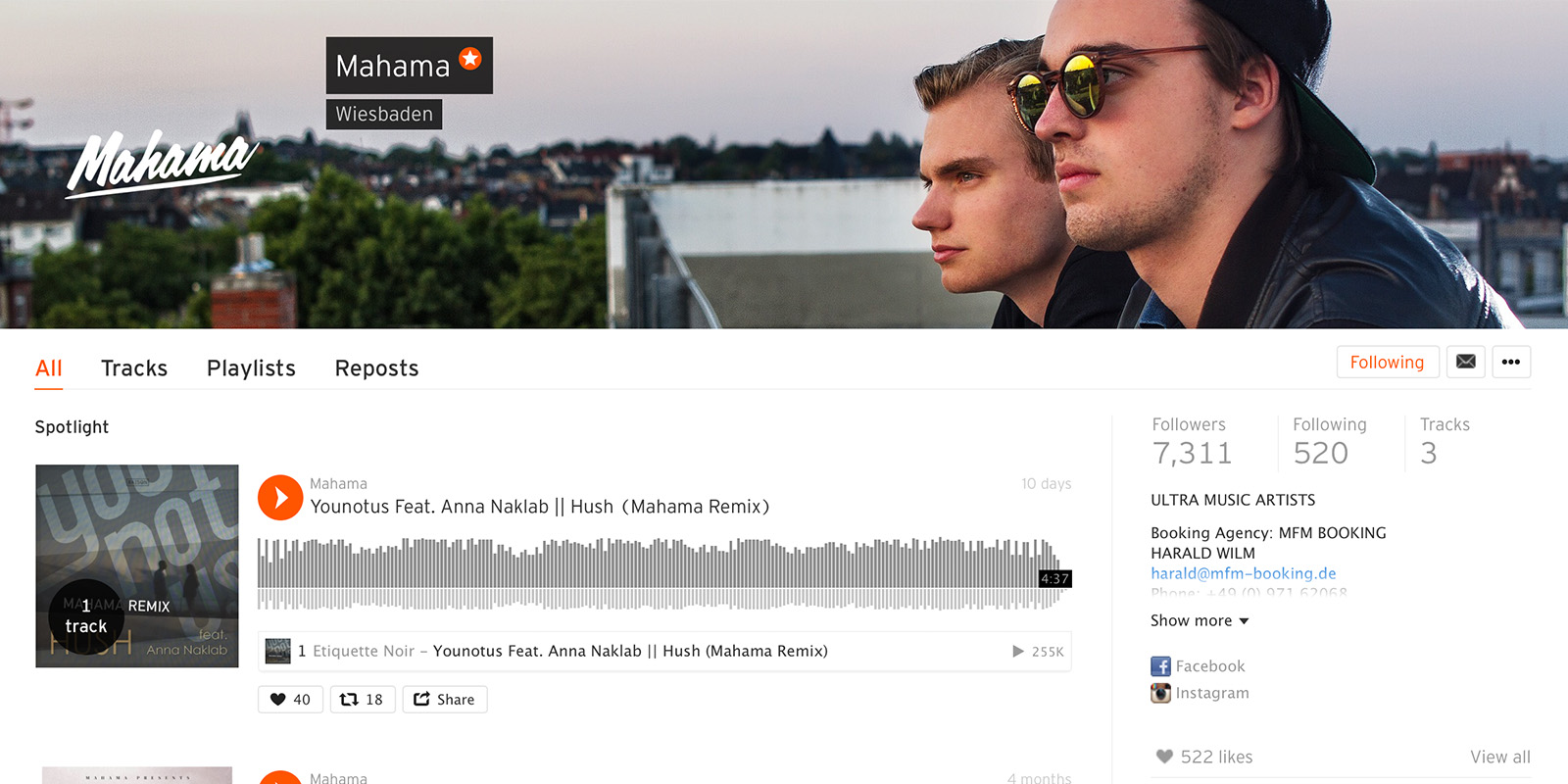Share the Hush remix track
This screenshot has width=1568, height=784.
coord(445,699)
